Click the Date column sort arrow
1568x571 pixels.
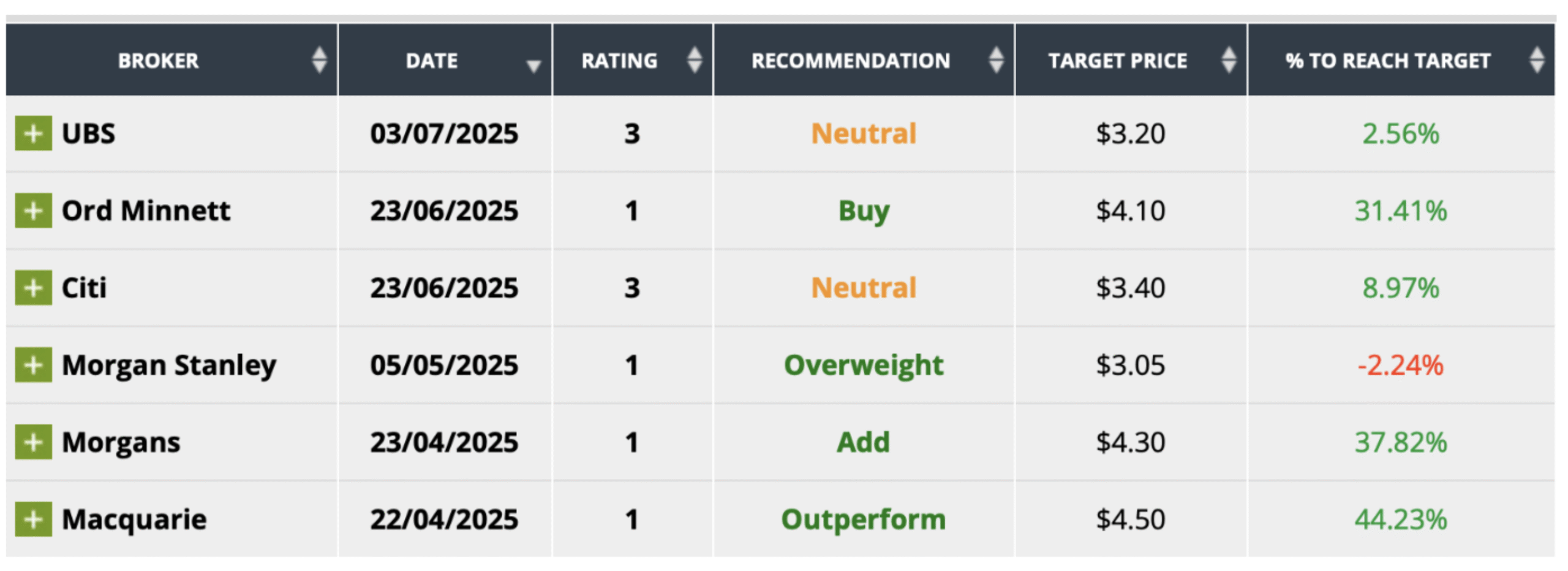pyautogui.click(x=533, y=65)
